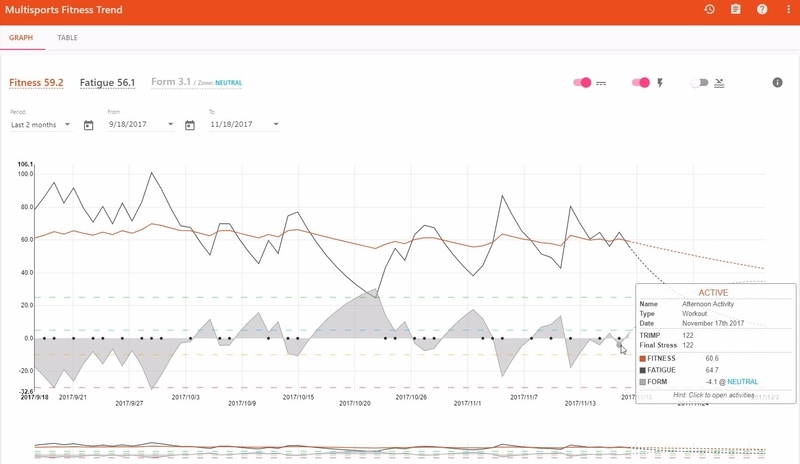This screenshot has height=464, width=800.
Task: Open the three-dot more options menu
Action: [788, 9]
